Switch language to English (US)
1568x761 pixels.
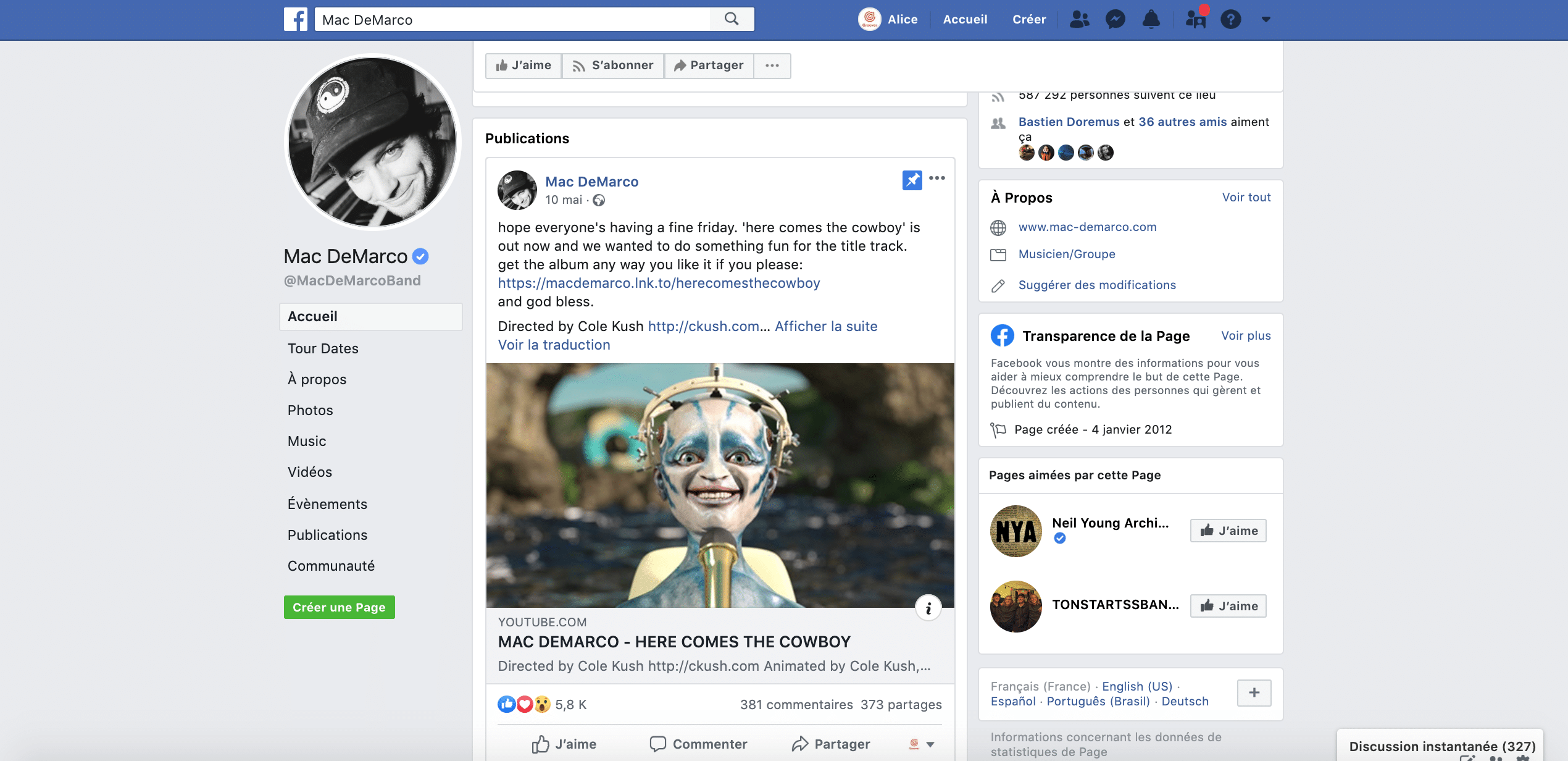pyautogui.click(x=1137, y=686)
